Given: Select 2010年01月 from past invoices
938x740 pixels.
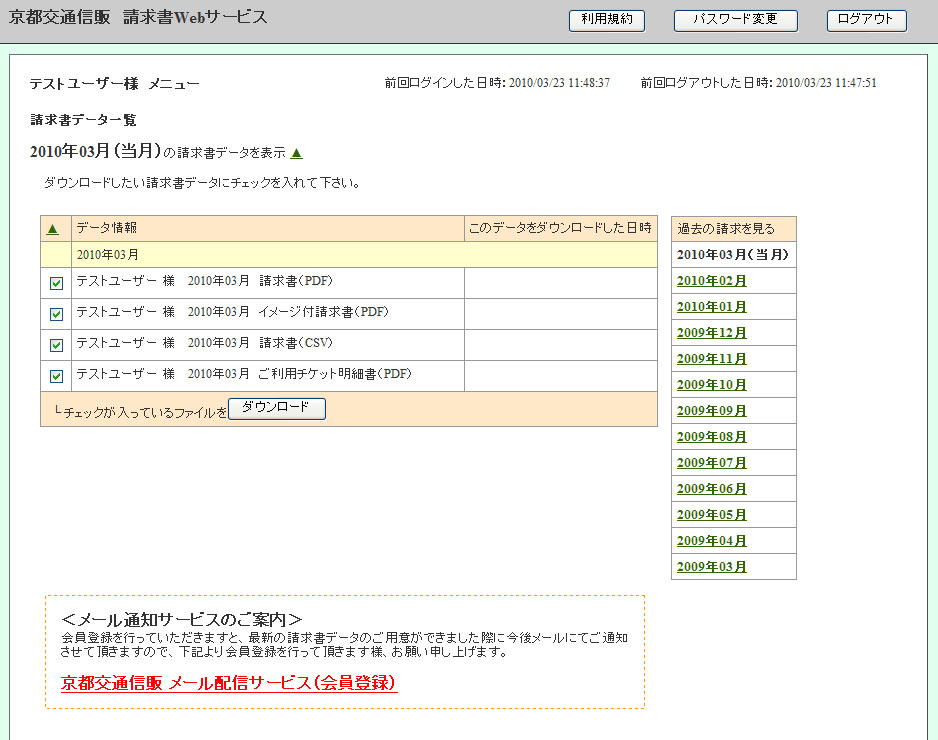Looking at the screenshot, I should pos(712,307).
